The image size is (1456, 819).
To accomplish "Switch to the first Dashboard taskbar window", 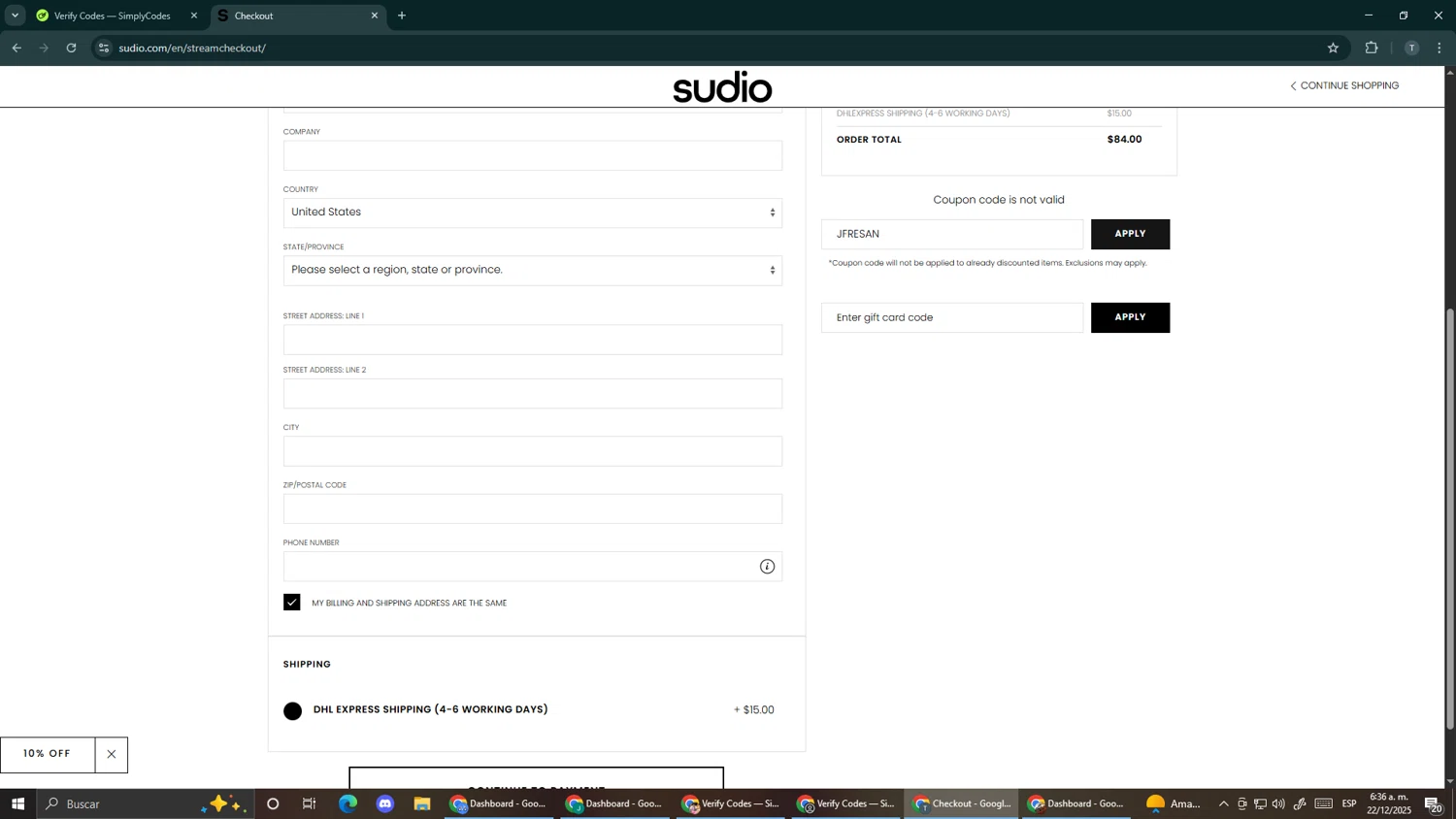I will [500, 803].
